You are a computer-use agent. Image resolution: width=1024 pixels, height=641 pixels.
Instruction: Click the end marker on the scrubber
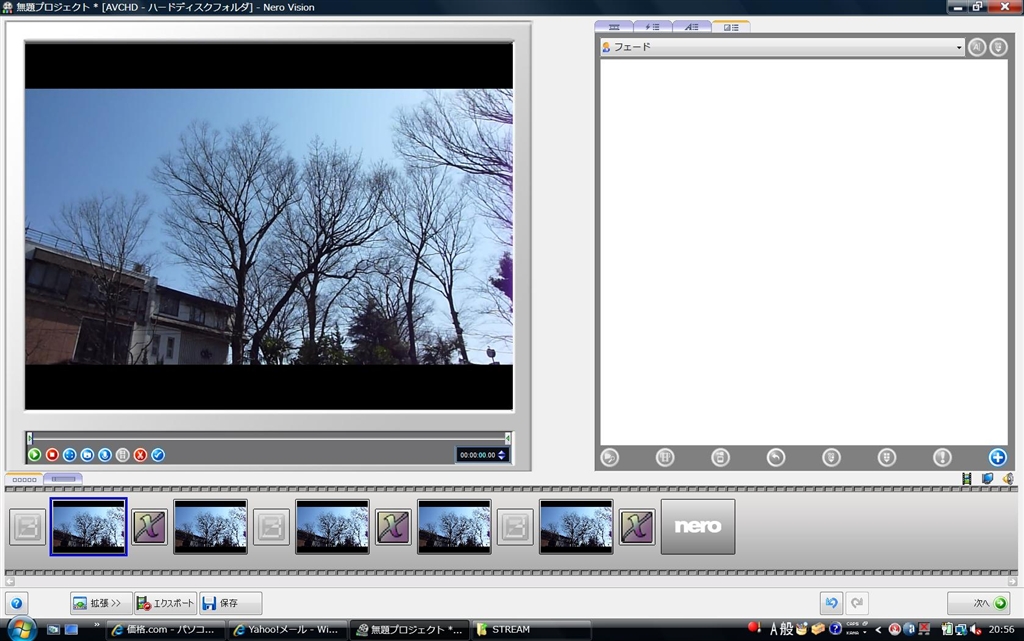507,438
